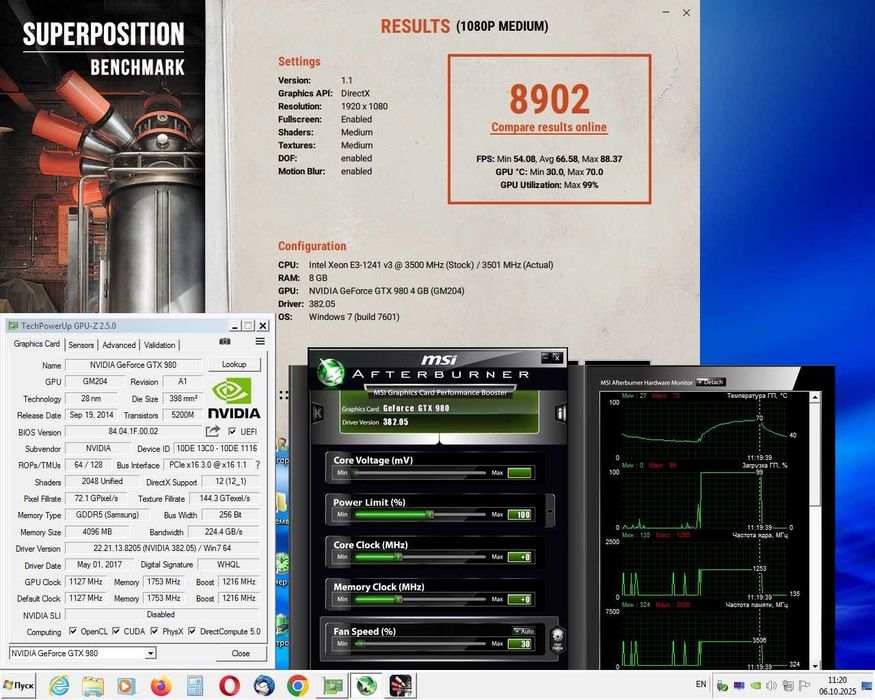Open the Пуск Start button
This screenshot has height=700, width=875.
point(19,685)
